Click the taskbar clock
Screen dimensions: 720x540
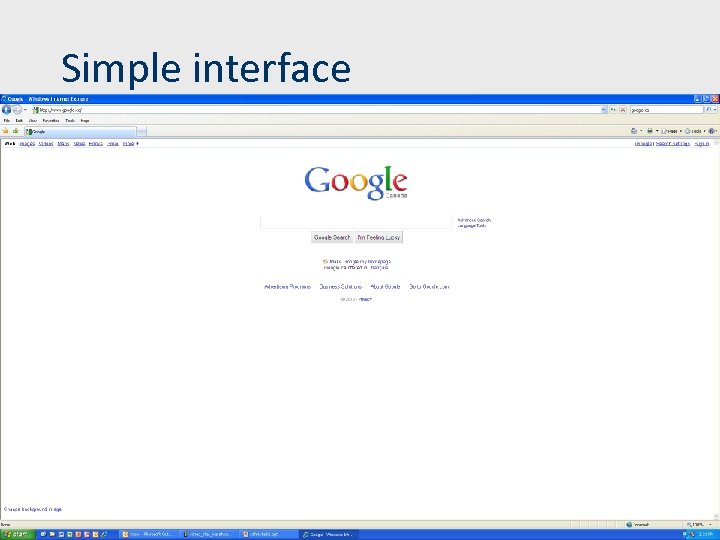(x=706, y=534)
